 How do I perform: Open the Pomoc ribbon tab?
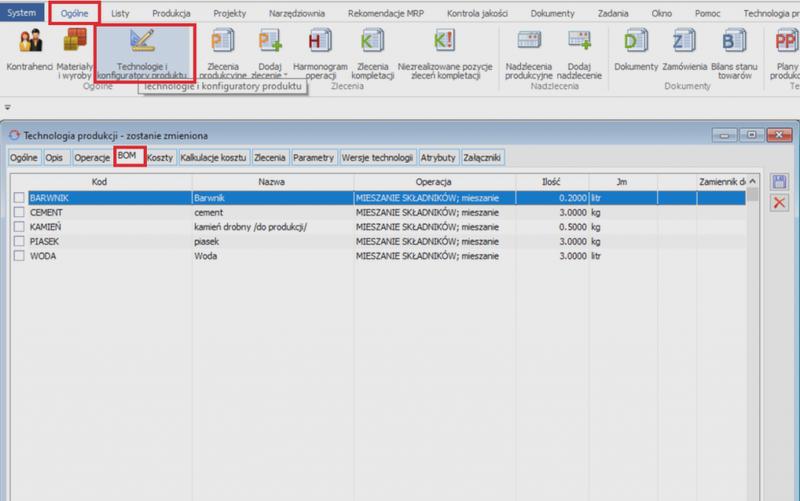[707, 13]
